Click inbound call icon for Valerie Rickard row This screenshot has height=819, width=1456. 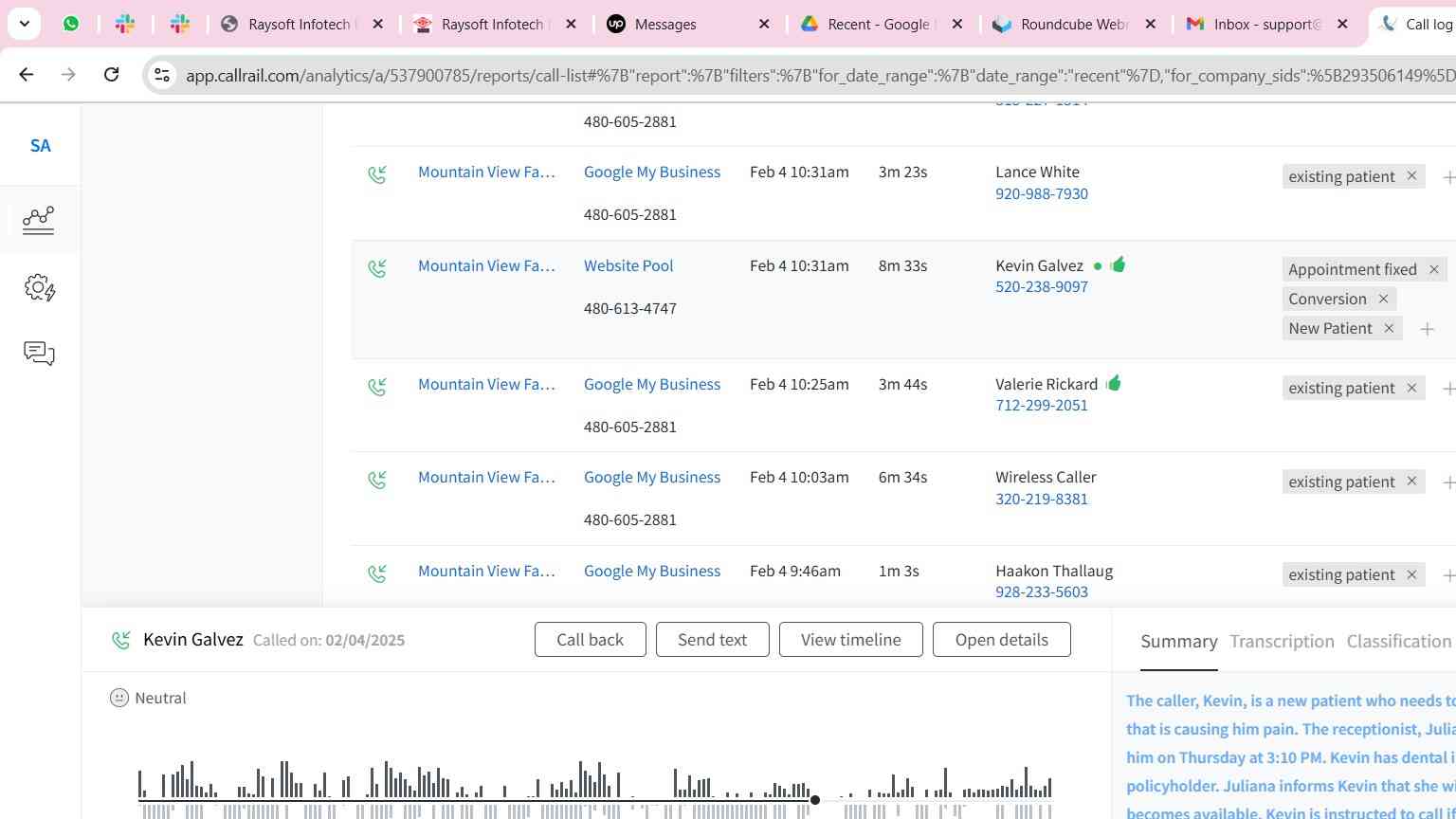[x=377, y=387]
